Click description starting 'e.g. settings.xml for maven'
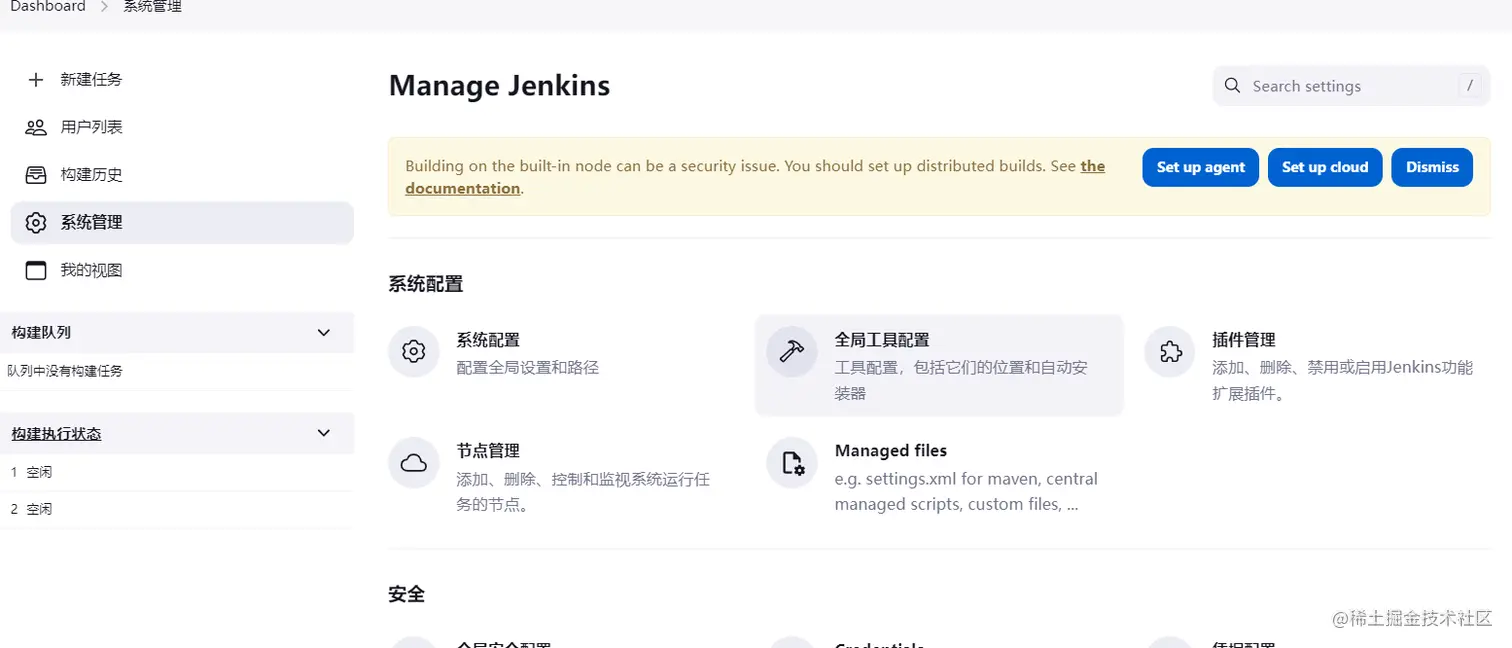The width and height of the screenshot is (1512, 648). (x=966, y=492)
